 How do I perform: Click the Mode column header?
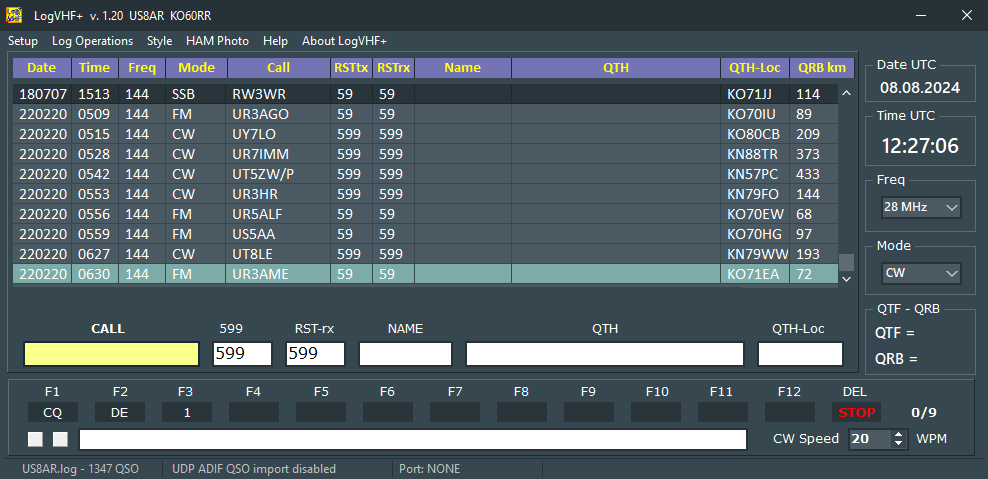(x=197, y=68)
